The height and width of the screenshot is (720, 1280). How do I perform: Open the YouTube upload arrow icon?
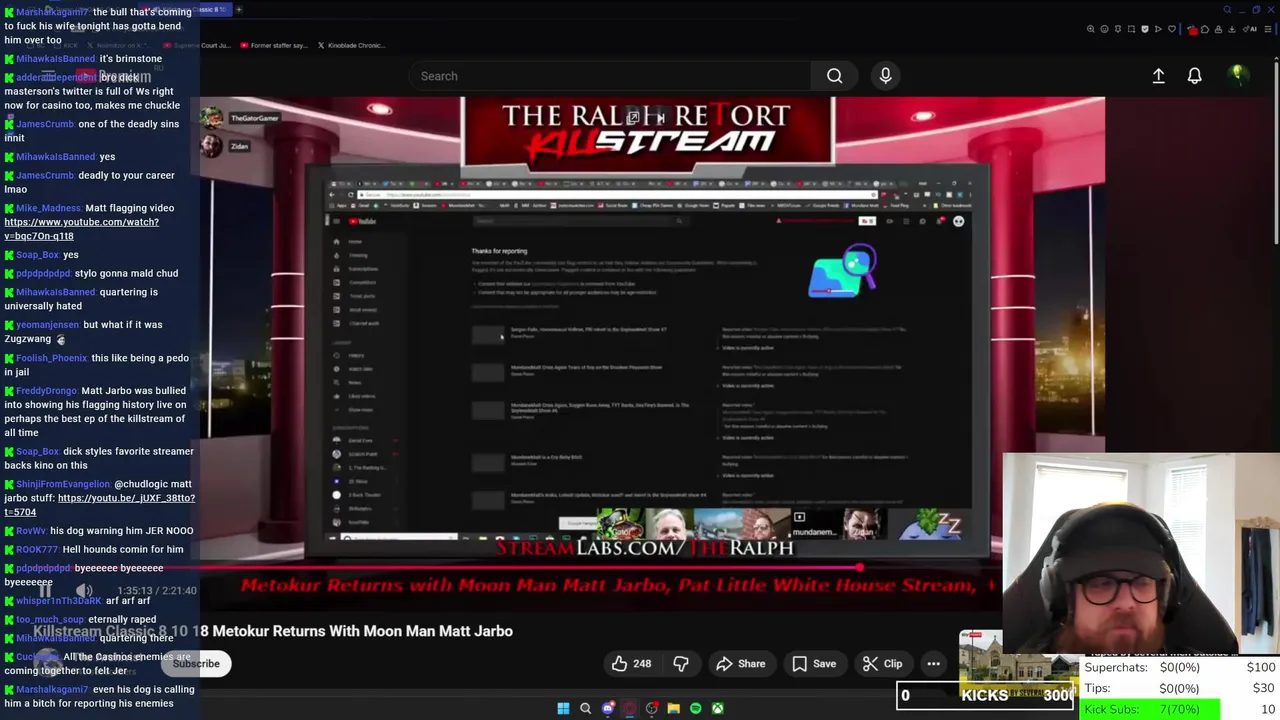click(x=1158, y=76)
